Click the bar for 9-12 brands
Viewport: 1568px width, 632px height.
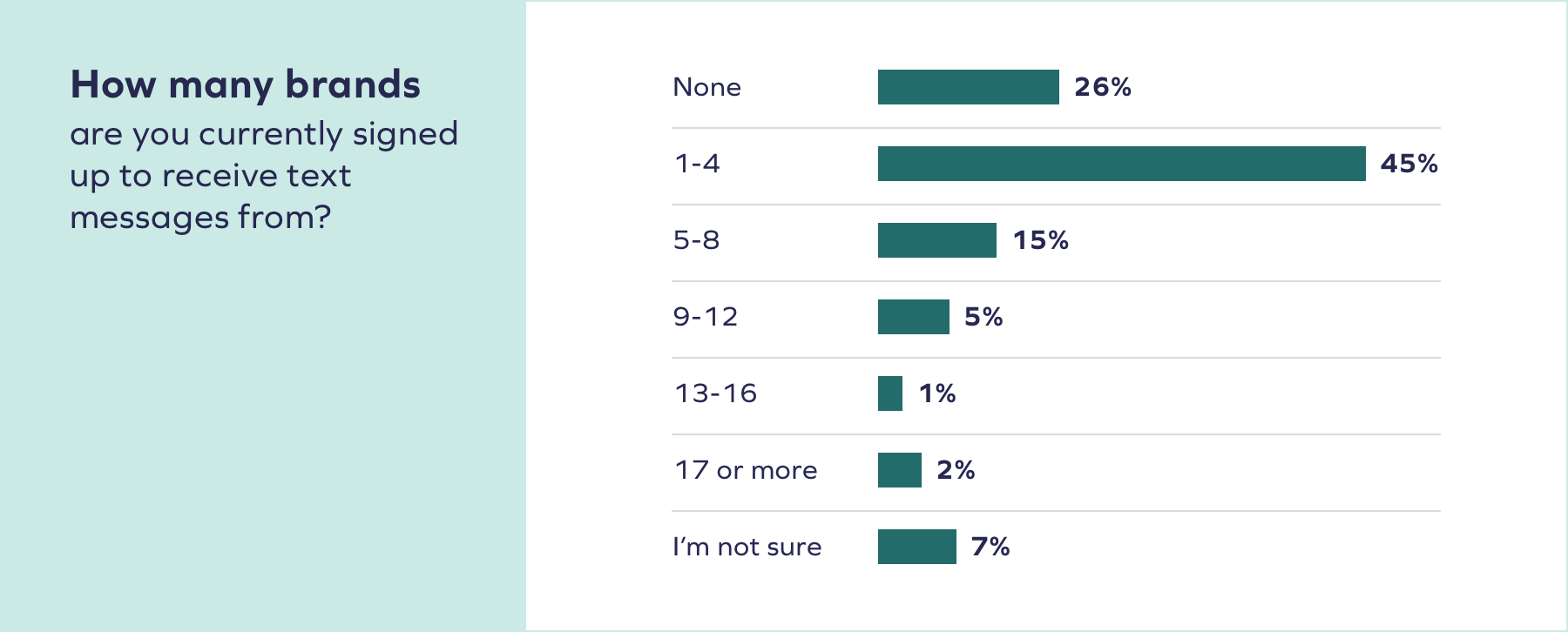(913, 317)
